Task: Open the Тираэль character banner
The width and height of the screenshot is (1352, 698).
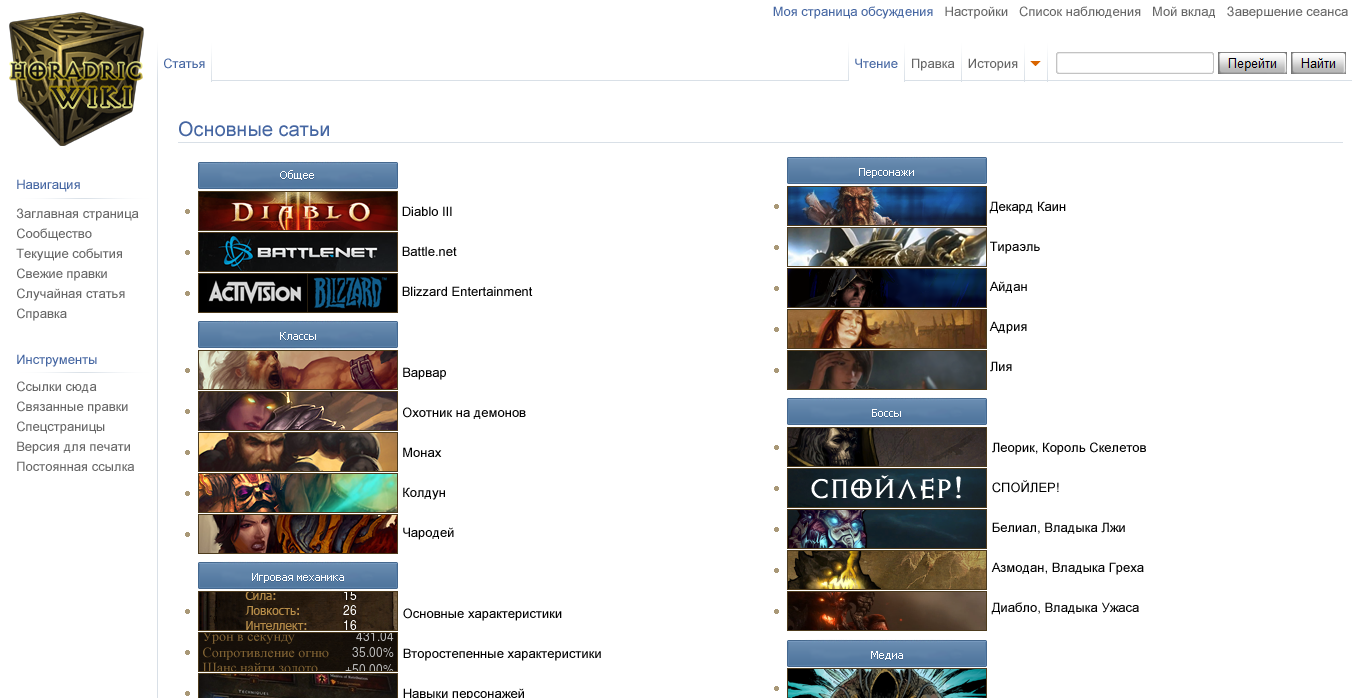Action: pos(887,247)
